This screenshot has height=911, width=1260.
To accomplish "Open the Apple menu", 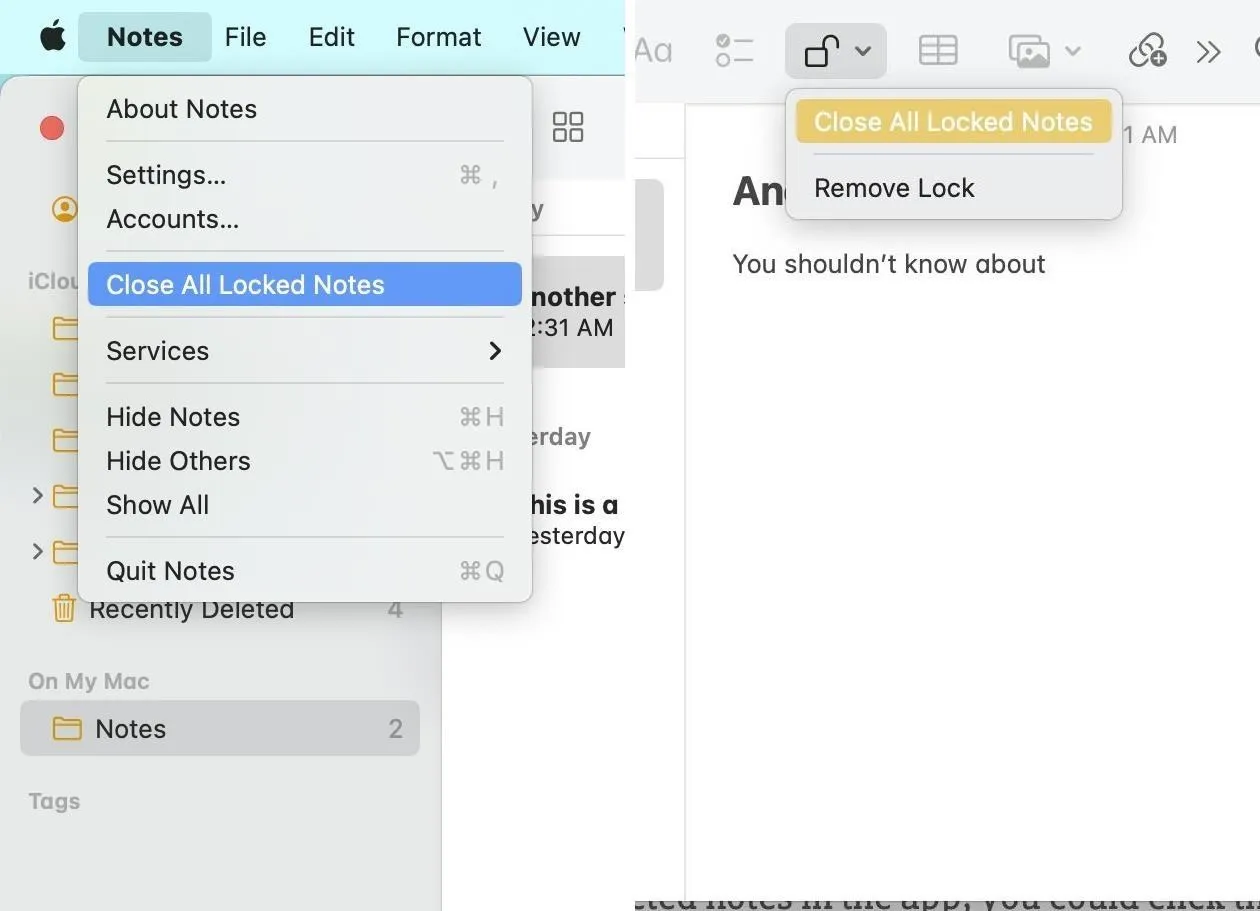I will point(52,37).
